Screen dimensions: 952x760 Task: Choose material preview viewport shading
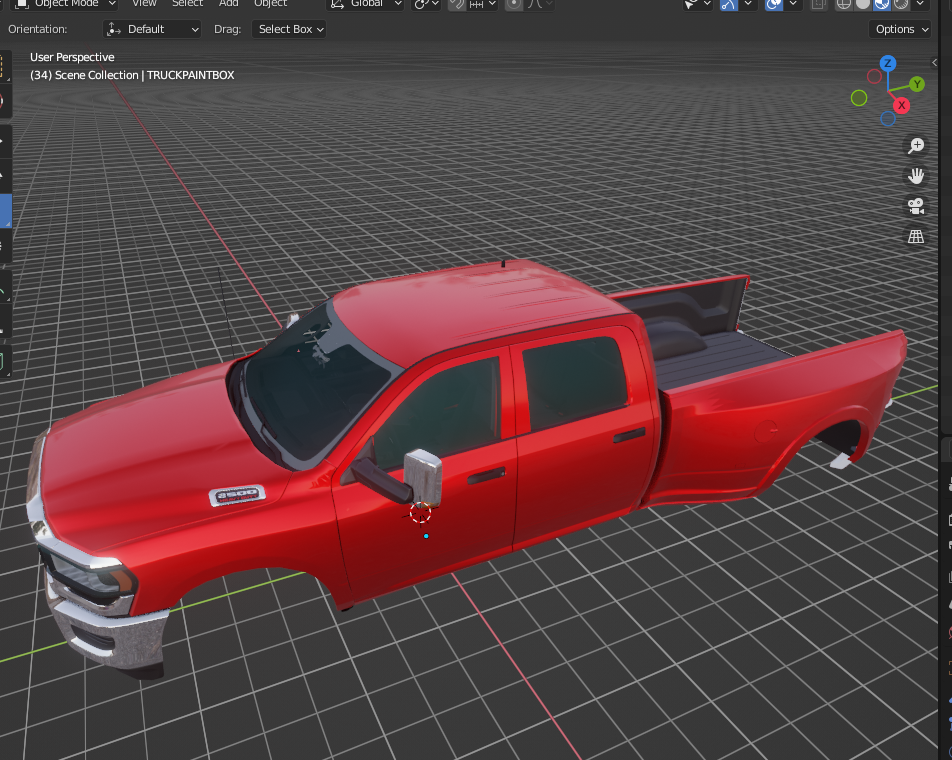click(882, 4)
